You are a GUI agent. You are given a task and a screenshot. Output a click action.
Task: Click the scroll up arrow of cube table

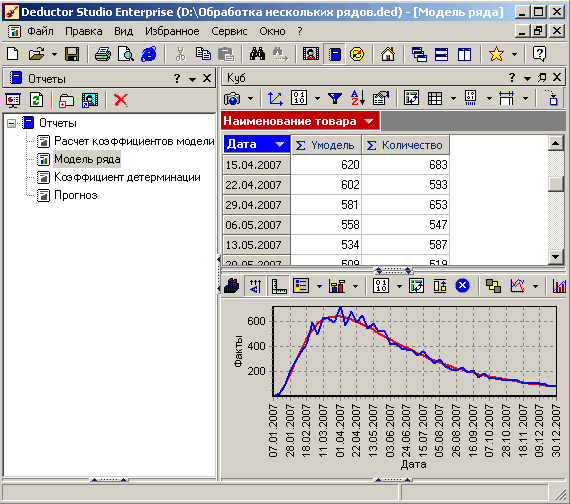click(556, 143)
